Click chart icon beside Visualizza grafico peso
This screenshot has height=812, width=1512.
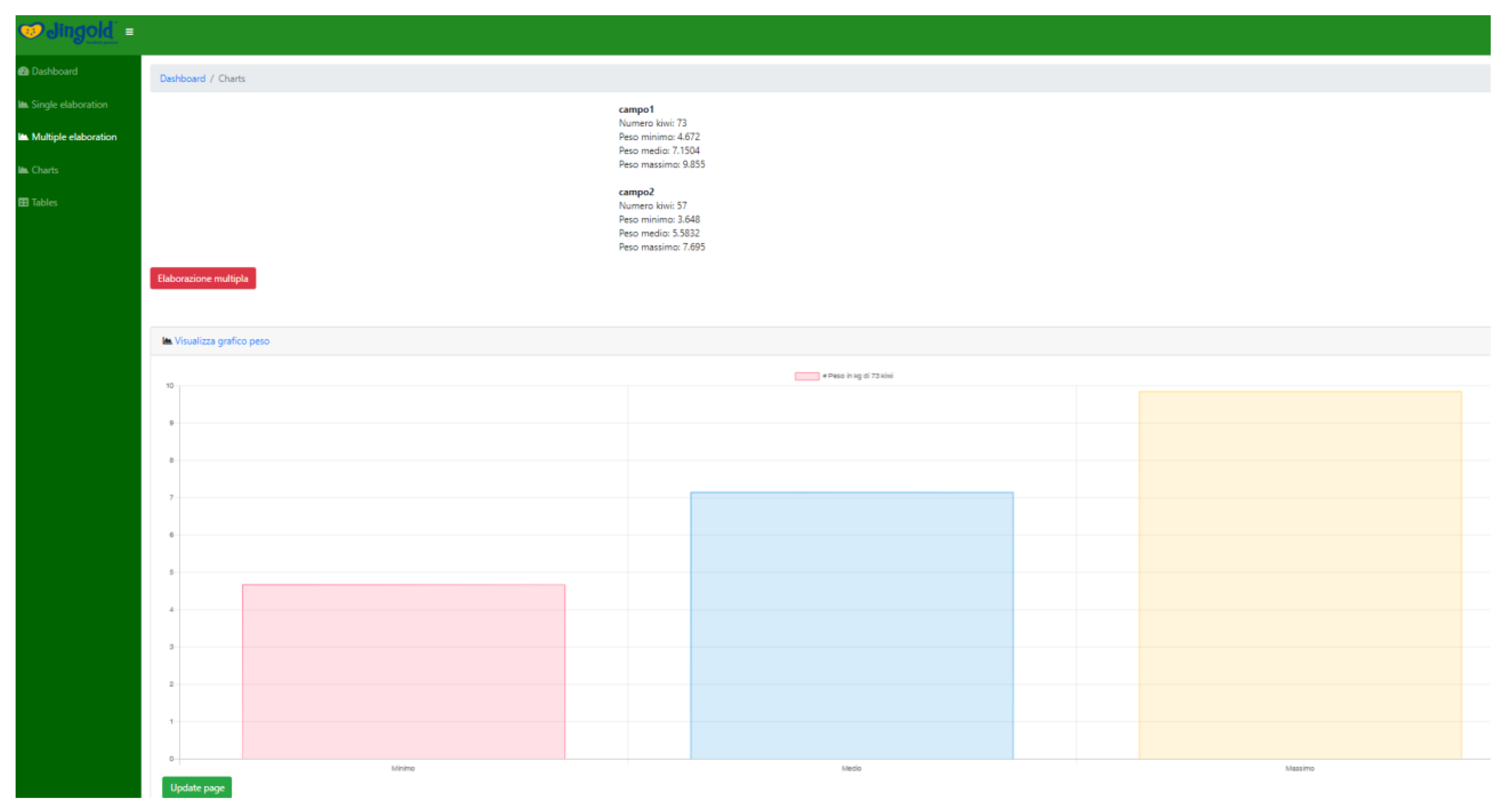point(167,340)
